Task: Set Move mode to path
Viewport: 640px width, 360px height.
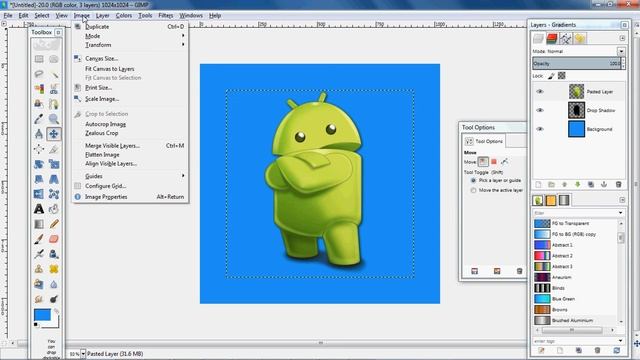Action: tap(504, 162)
